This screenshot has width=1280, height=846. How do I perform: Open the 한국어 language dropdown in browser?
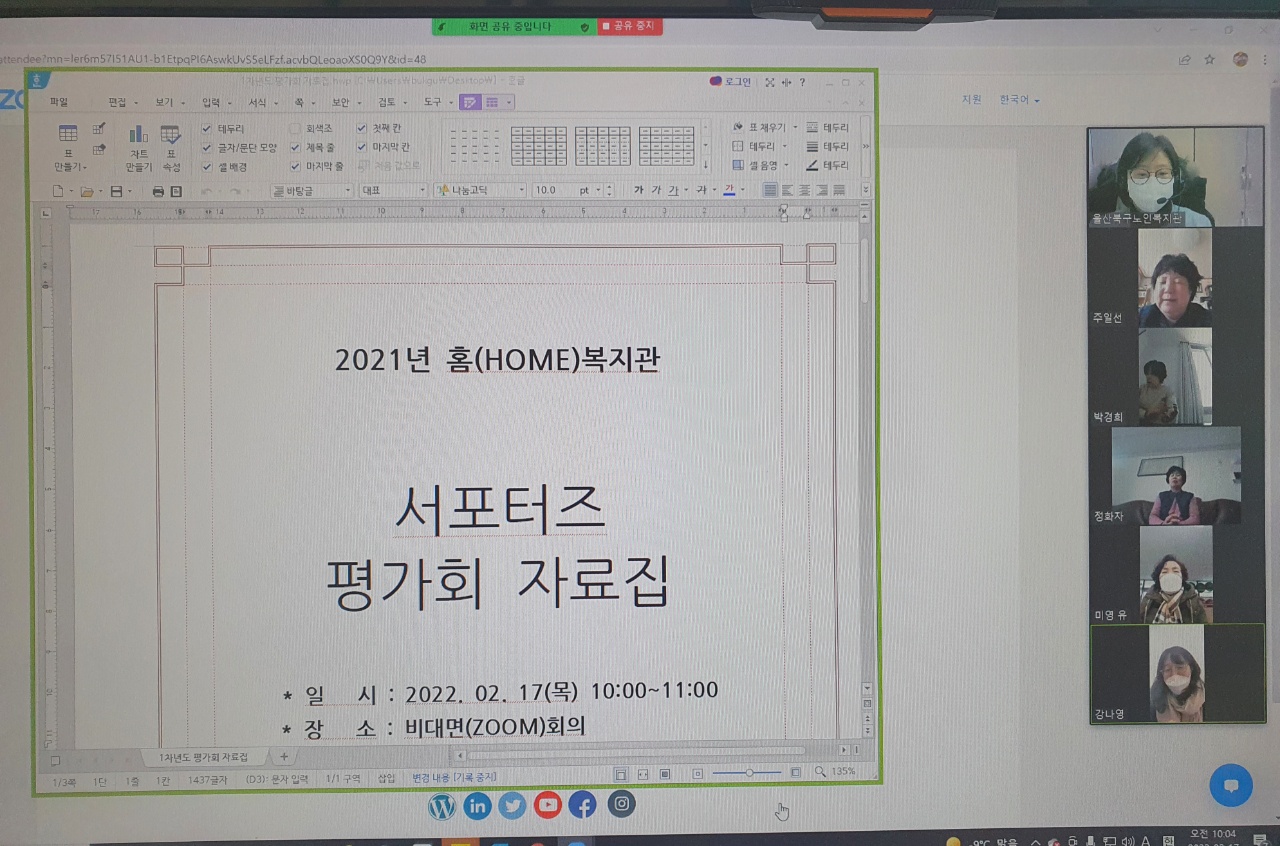(1020, 100)
